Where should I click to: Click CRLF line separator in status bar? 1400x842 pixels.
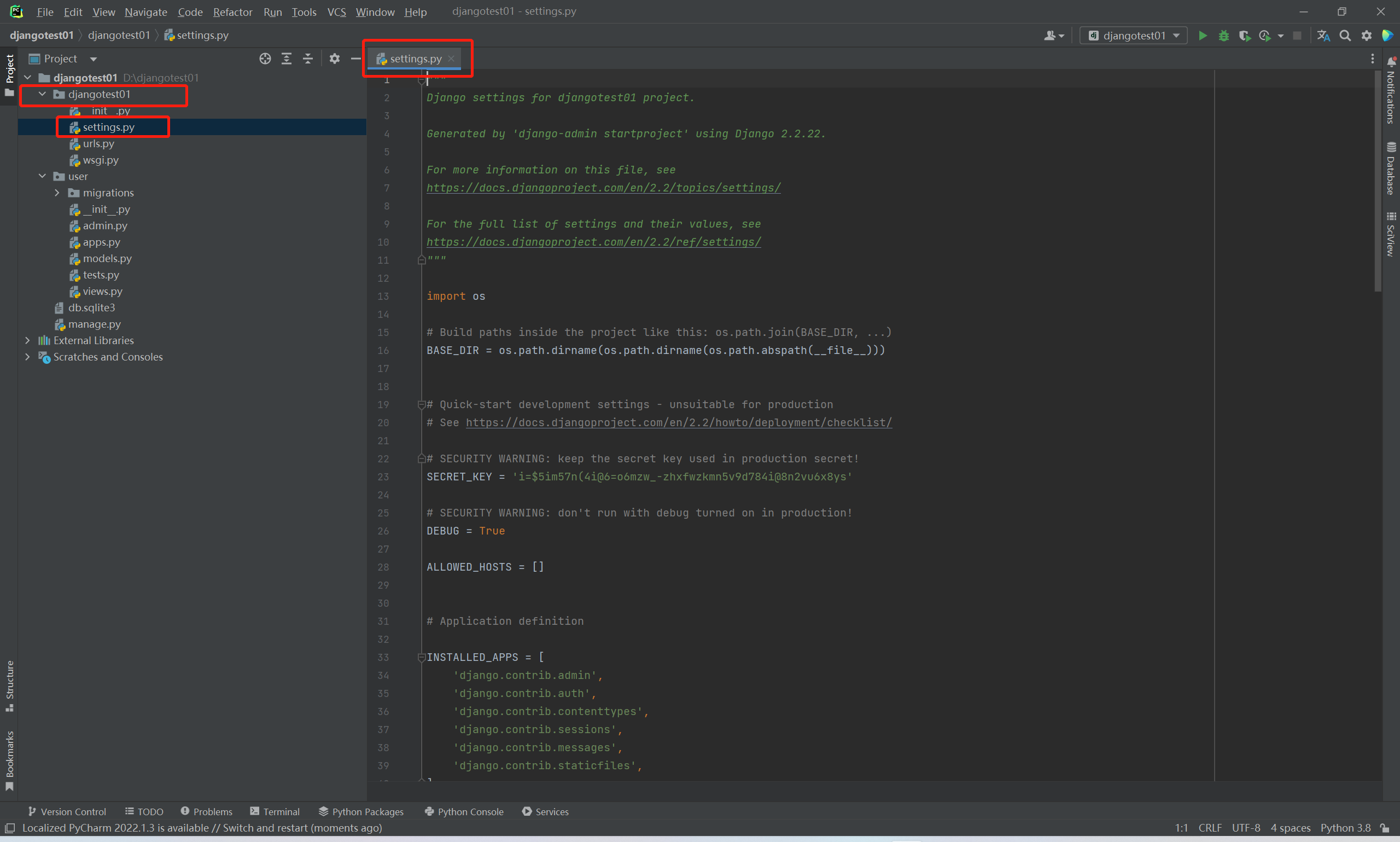tap(1210, 828)
